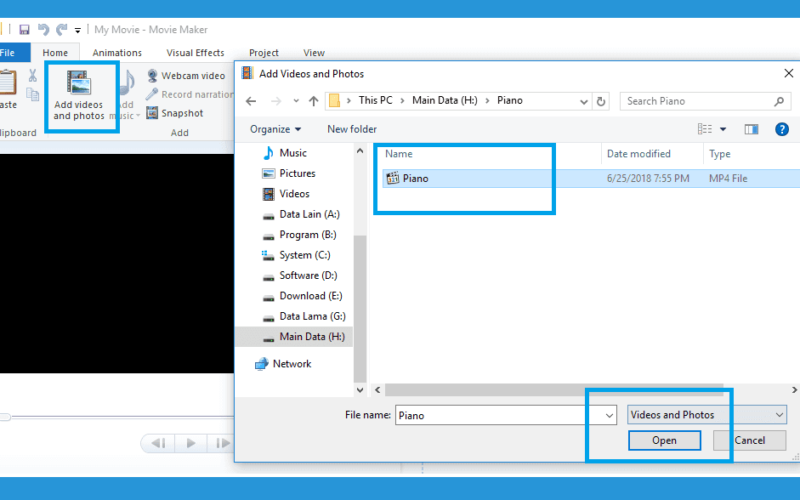
Task: Click the blue Help question mark icon
Action: click(782, 129)
